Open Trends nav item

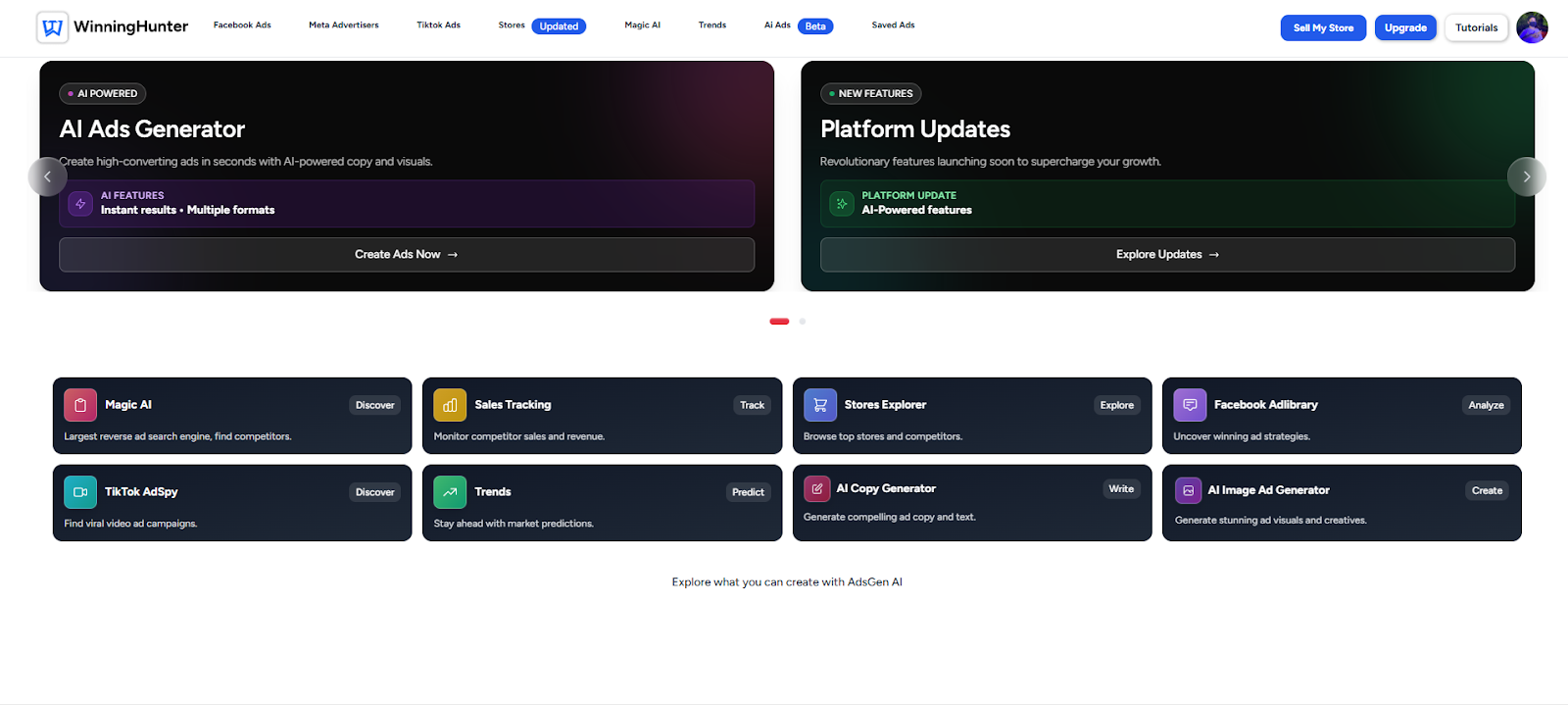(x=712, y=25)
